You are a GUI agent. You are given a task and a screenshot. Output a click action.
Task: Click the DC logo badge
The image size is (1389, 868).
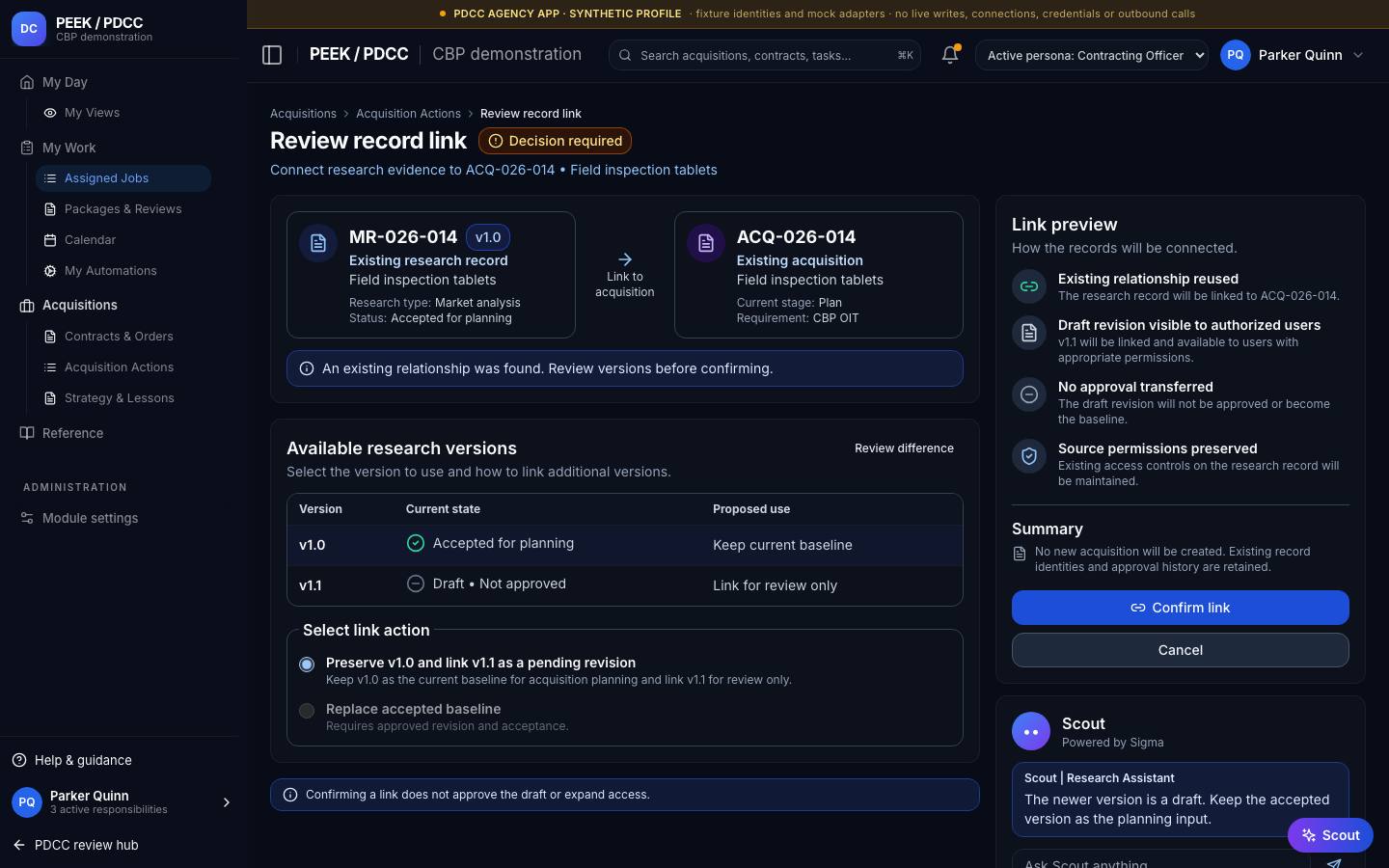(x=29, y=29)
